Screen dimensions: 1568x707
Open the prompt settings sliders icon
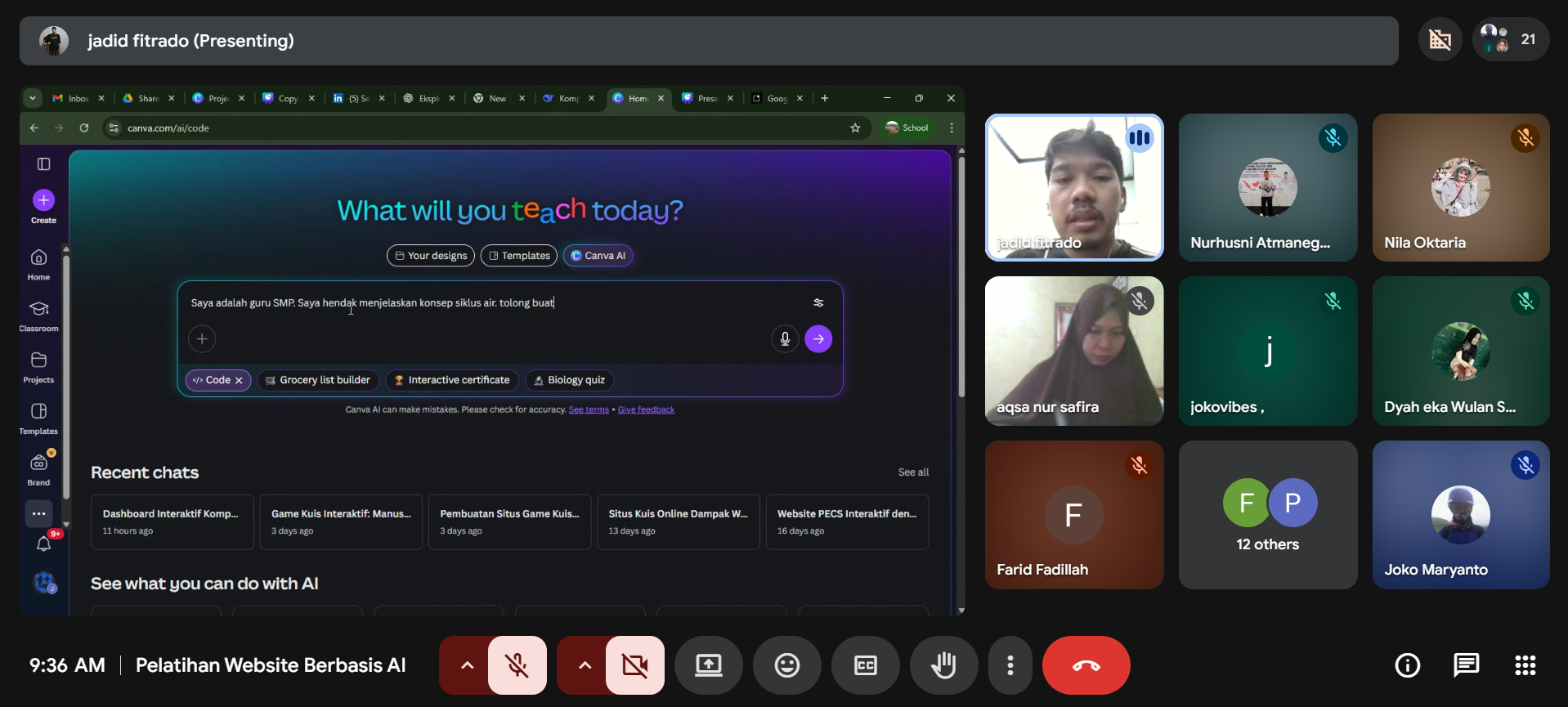pyautogui.click(x=818, y=303)
